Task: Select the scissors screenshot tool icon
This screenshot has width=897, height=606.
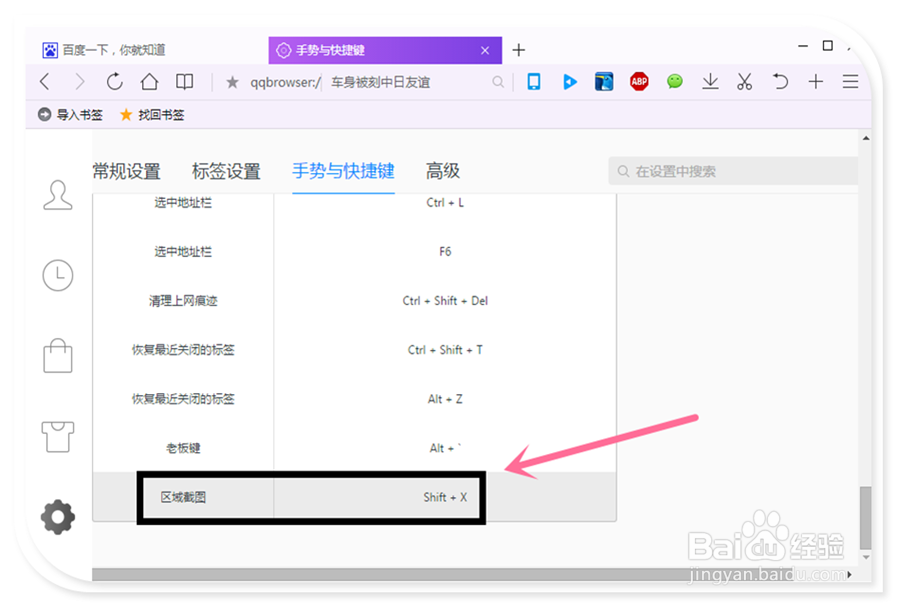Action: point(744,82)
